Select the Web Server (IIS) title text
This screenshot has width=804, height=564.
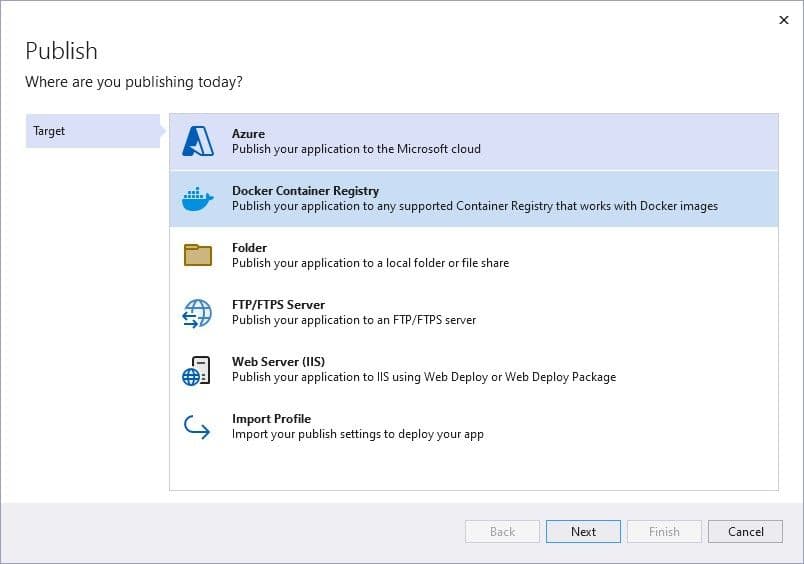point(278,362)
